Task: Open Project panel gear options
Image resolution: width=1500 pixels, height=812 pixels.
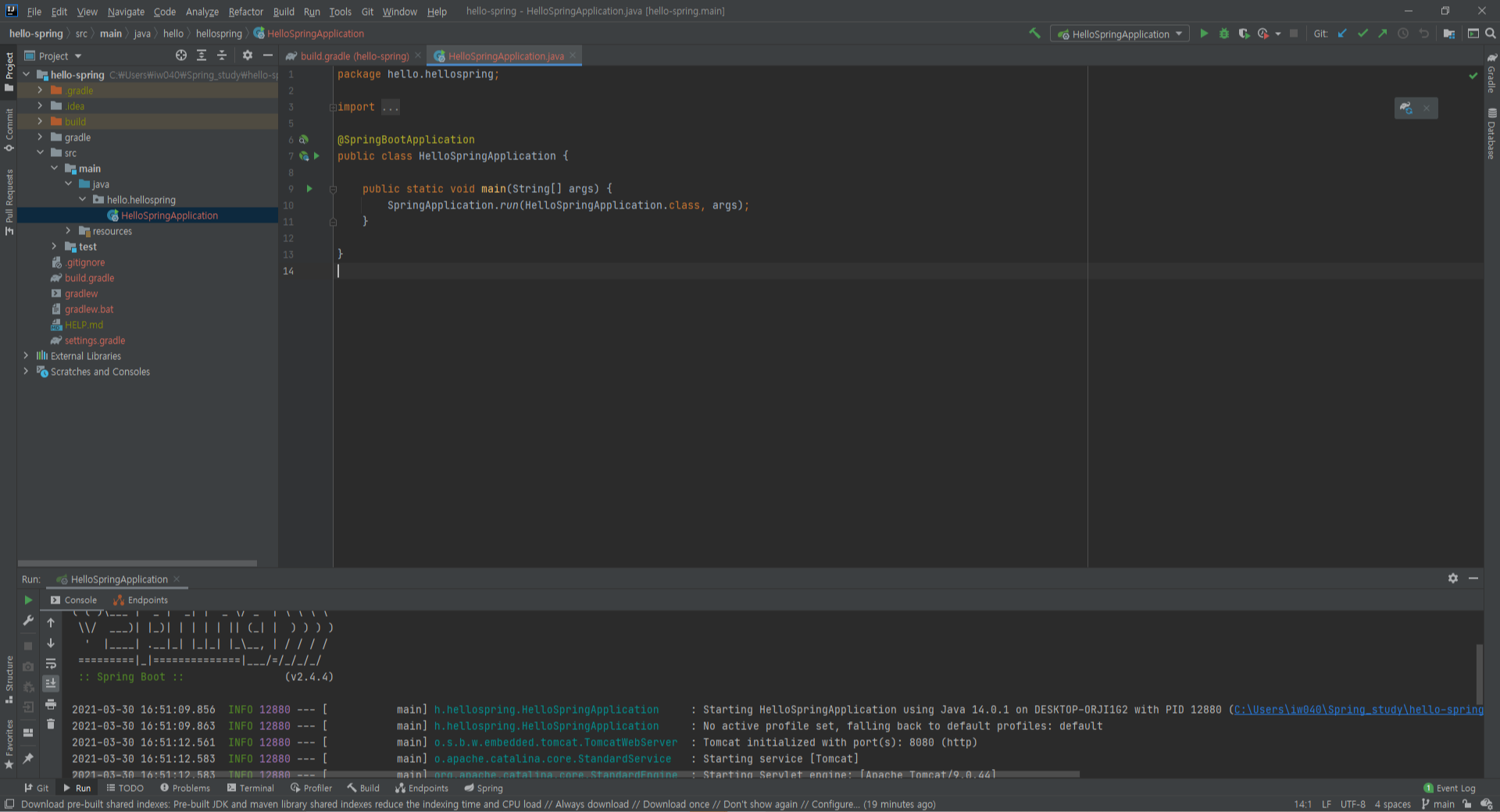Action: pos(248,55)
